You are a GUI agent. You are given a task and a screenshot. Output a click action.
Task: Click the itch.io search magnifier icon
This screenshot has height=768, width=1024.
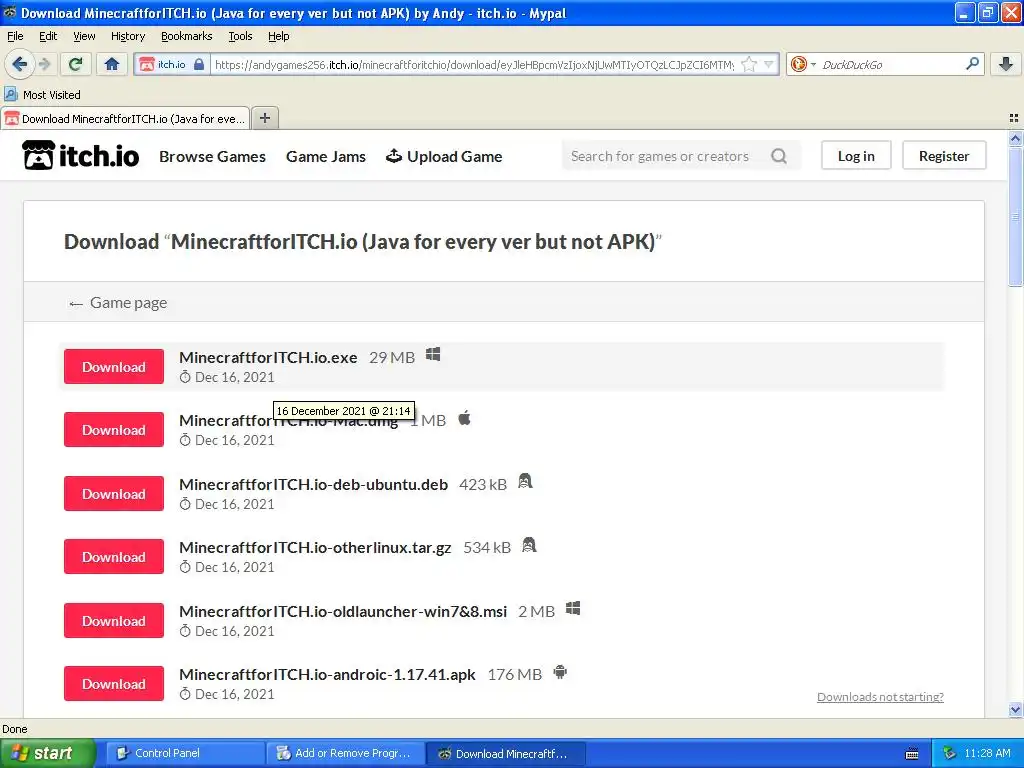(x=778, y=156)
